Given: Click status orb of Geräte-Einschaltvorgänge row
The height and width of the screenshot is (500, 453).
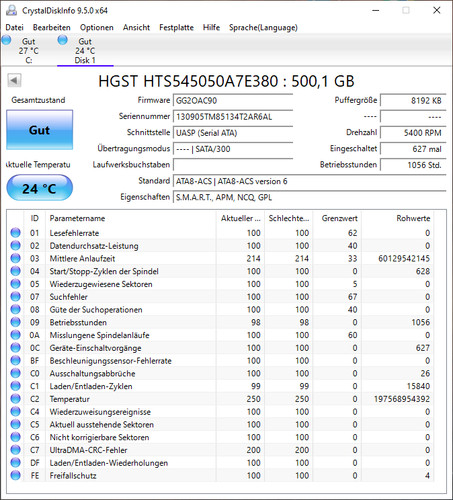Looking at the screenshot, I should pos(15,348).
